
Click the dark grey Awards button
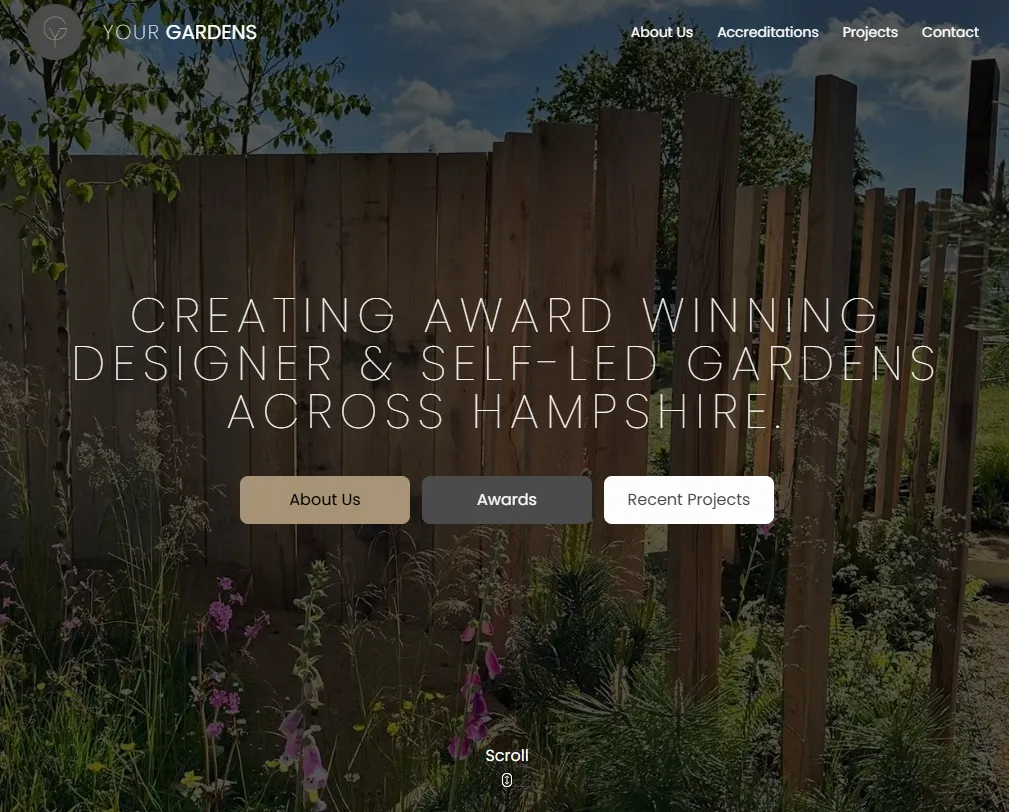[507, 500]
